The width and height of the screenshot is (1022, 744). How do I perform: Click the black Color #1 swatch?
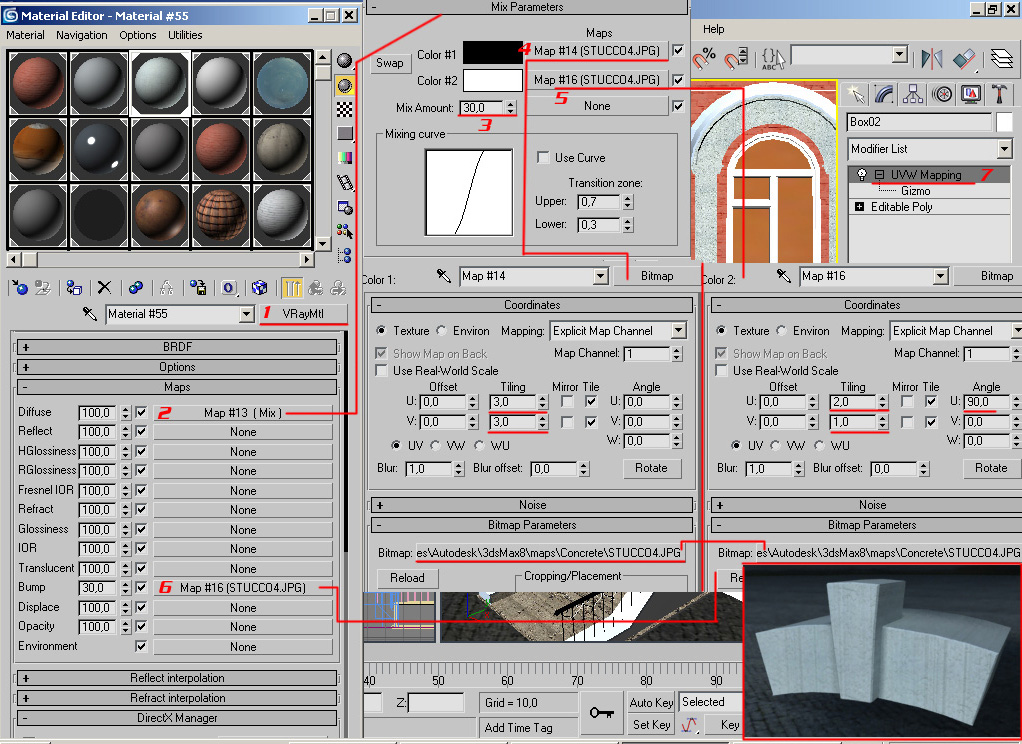pyautogui.click(x=492, y=54)
